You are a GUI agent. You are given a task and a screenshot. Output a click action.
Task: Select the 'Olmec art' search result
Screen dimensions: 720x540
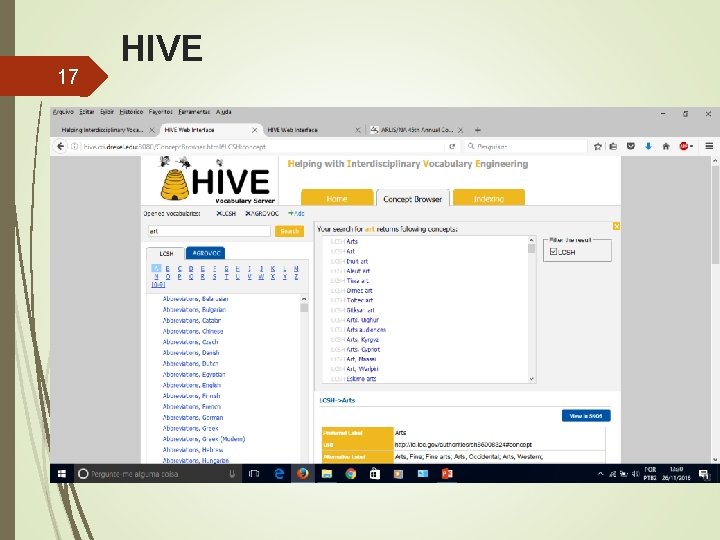359,290
